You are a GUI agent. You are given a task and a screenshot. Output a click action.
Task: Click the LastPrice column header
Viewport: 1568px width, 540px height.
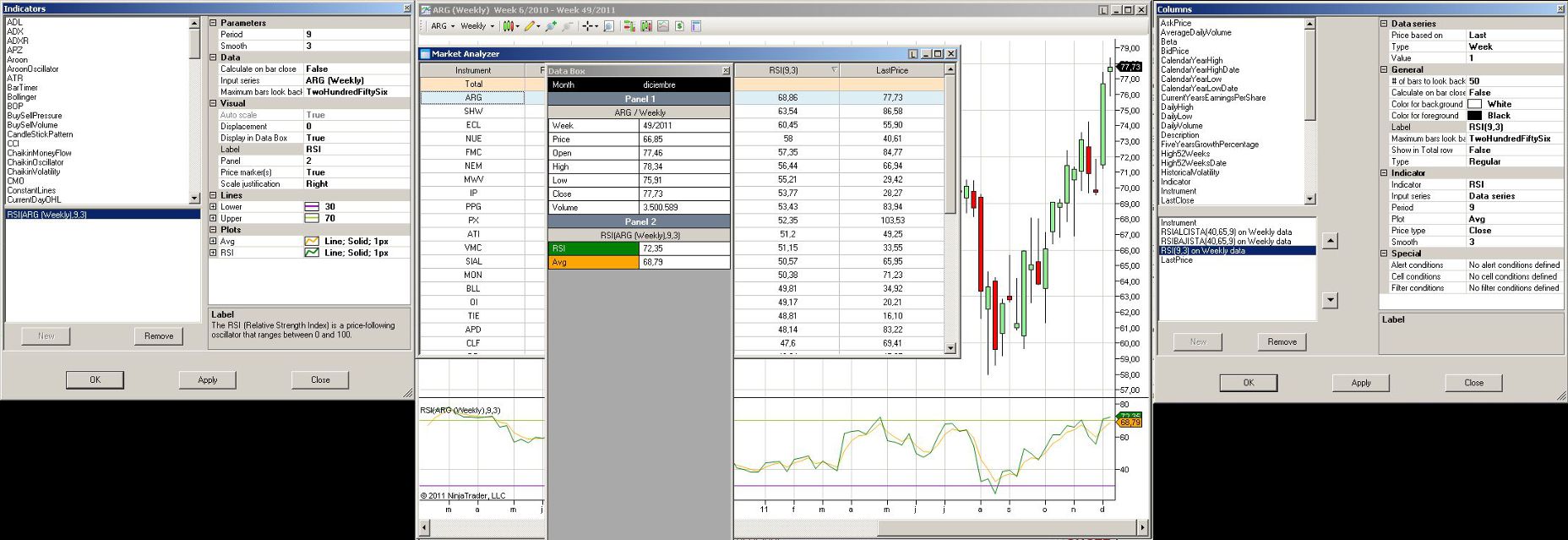coord(891,70)
